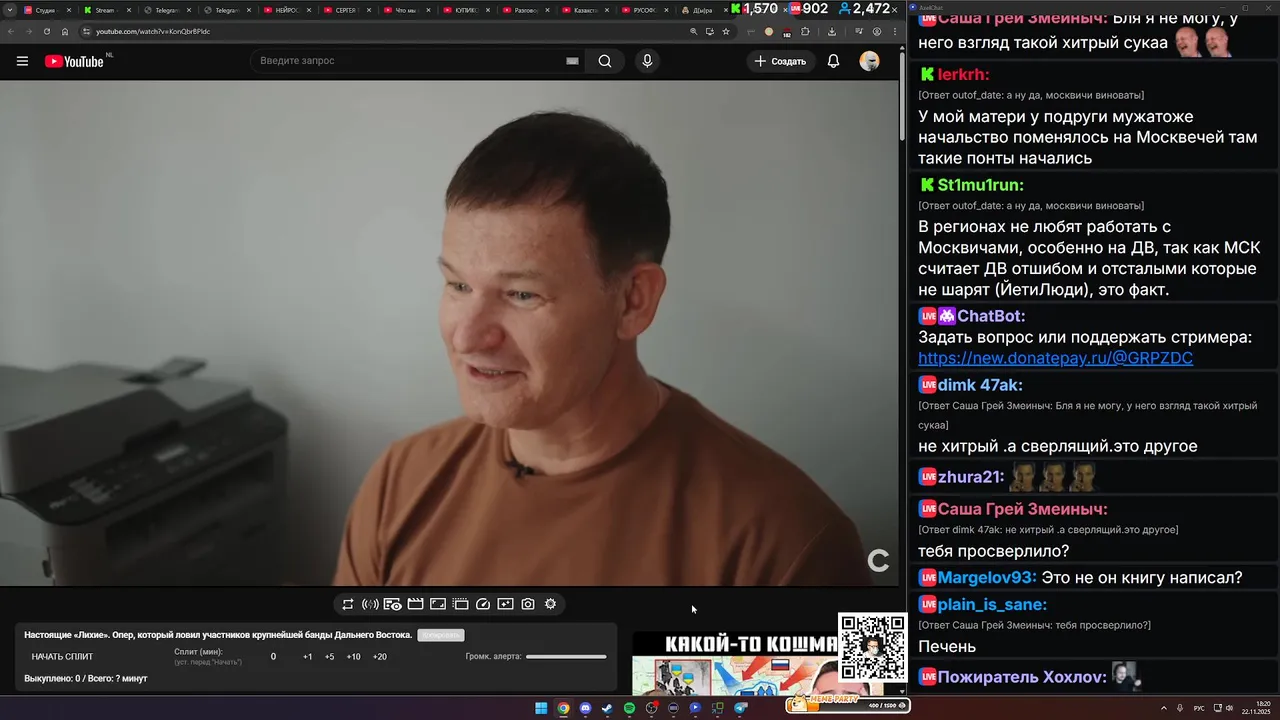Viewport: 1280px width, 720px height.
Task: Click the dashed-frame cinema icon in player toolbar
Action: pyautogui.click(x=460, y=604)
